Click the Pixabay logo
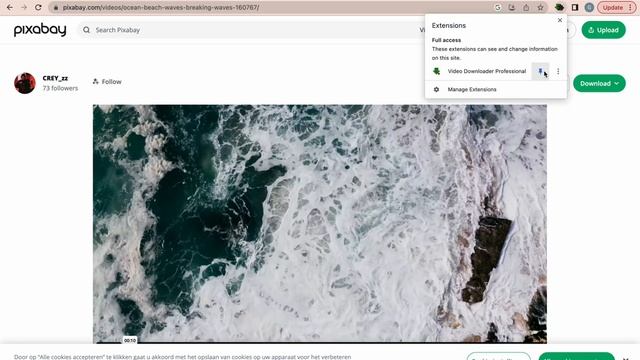The image size is (640, 360). point(40,30)
